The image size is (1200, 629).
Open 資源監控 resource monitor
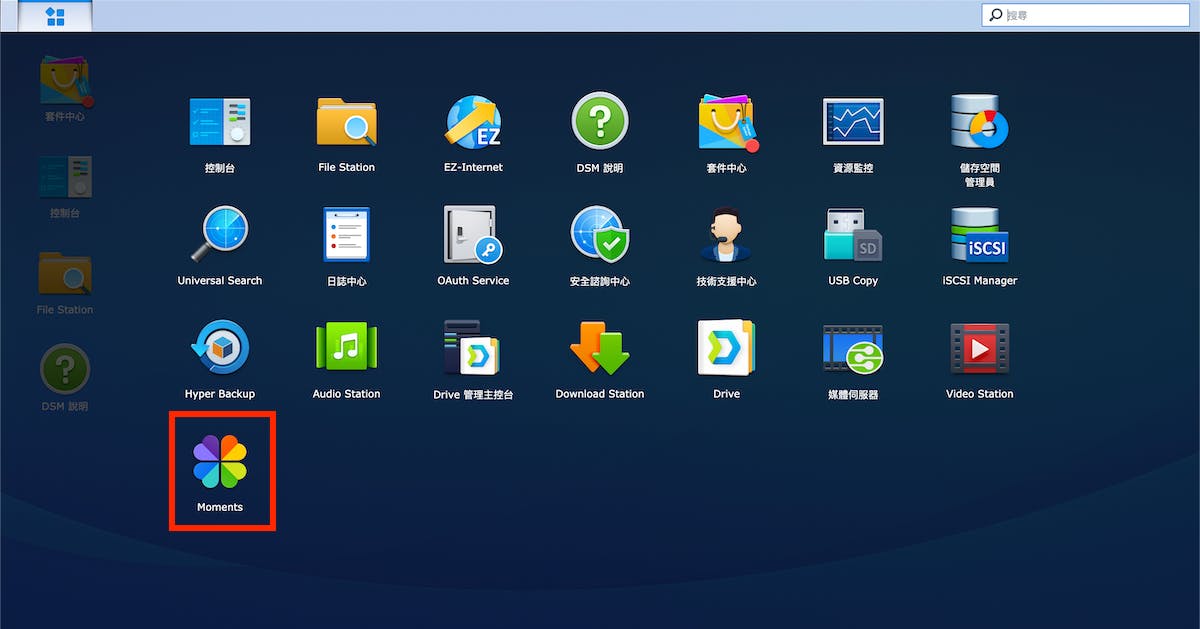(853, 123)
